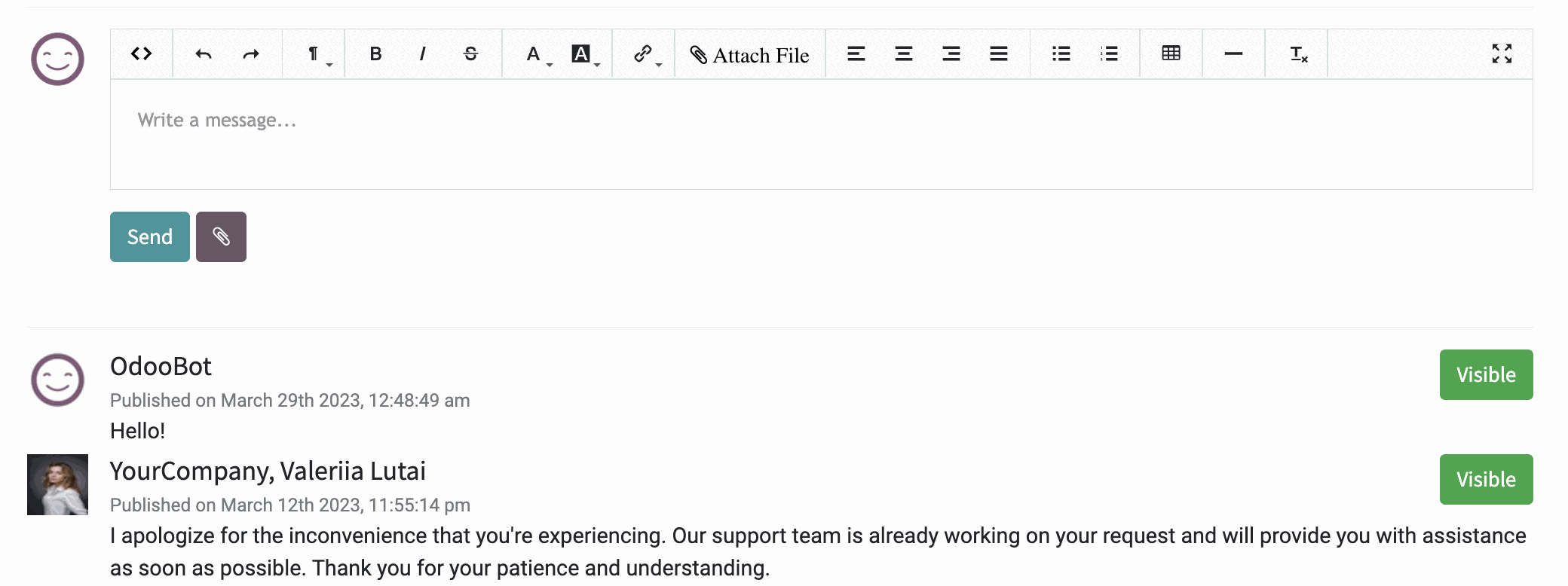This screenshot has height=586, width=1568.
Task: Undo the last edit
Action: coord(204,54)
